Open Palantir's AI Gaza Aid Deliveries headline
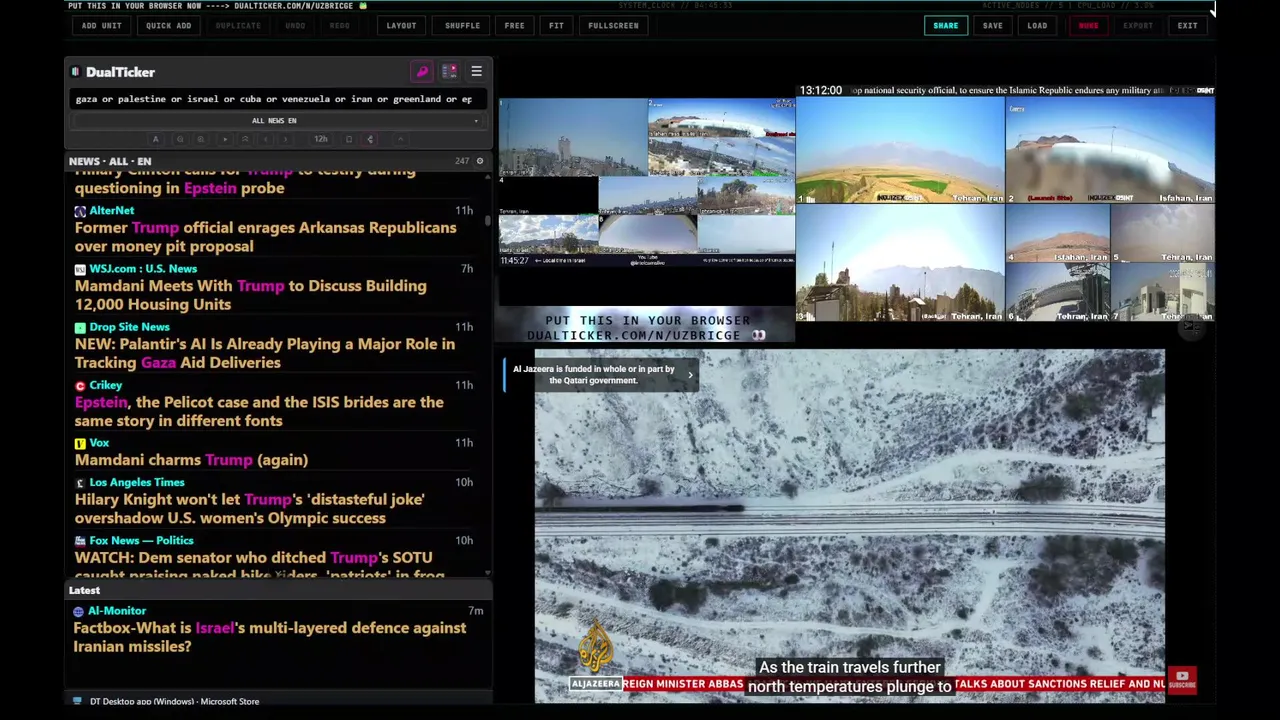 pos(264,353)
